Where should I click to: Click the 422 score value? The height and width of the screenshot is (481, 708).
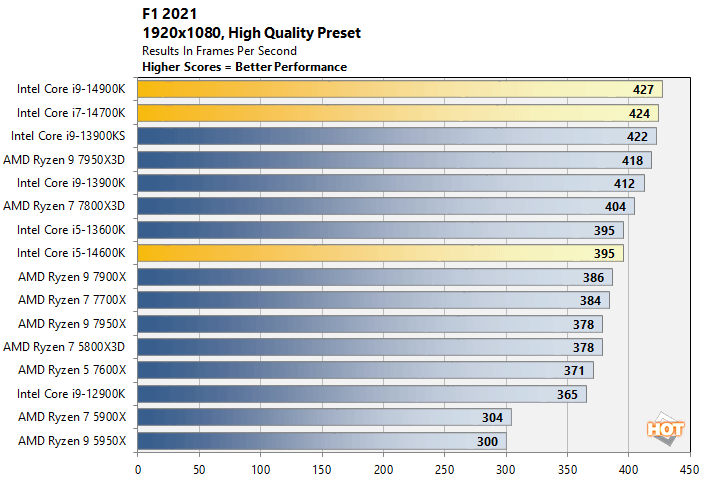coord(637,137)
